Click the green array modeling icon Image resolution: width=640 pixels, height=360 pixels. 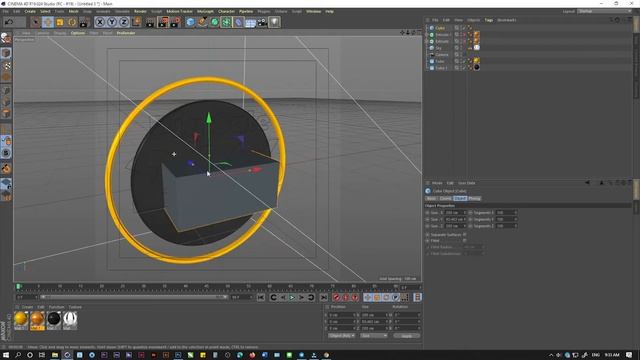226,22
